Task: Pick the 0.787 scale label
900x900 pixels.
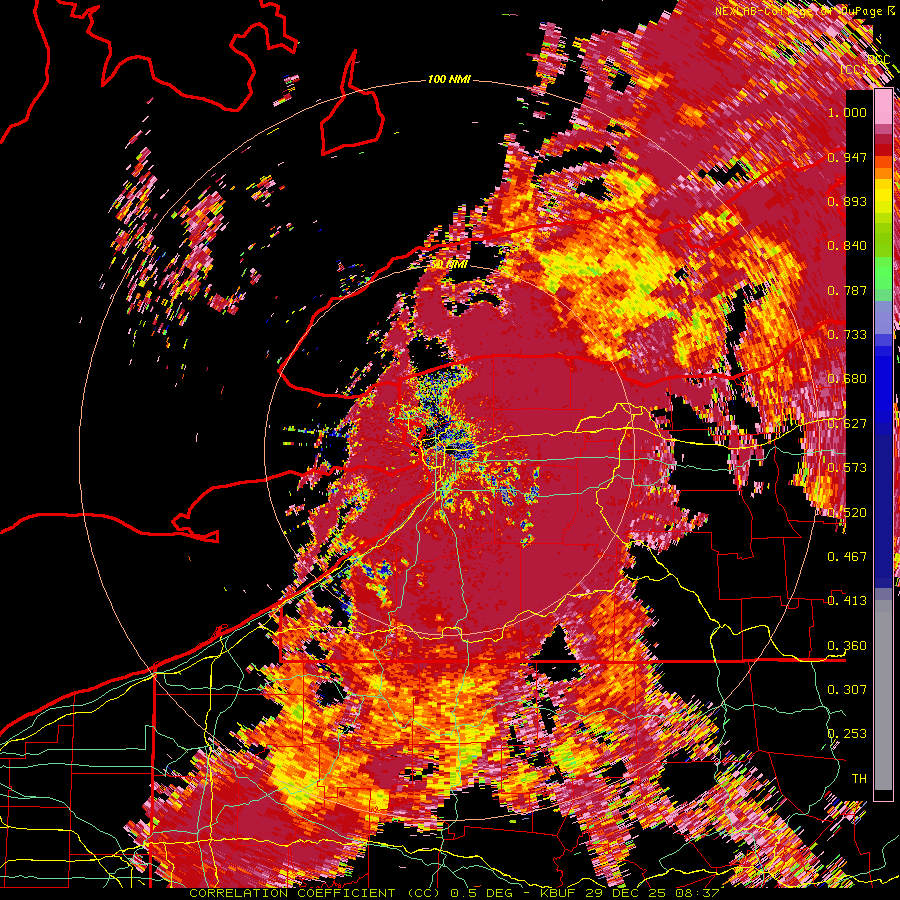Action: [x=847, y=290]
